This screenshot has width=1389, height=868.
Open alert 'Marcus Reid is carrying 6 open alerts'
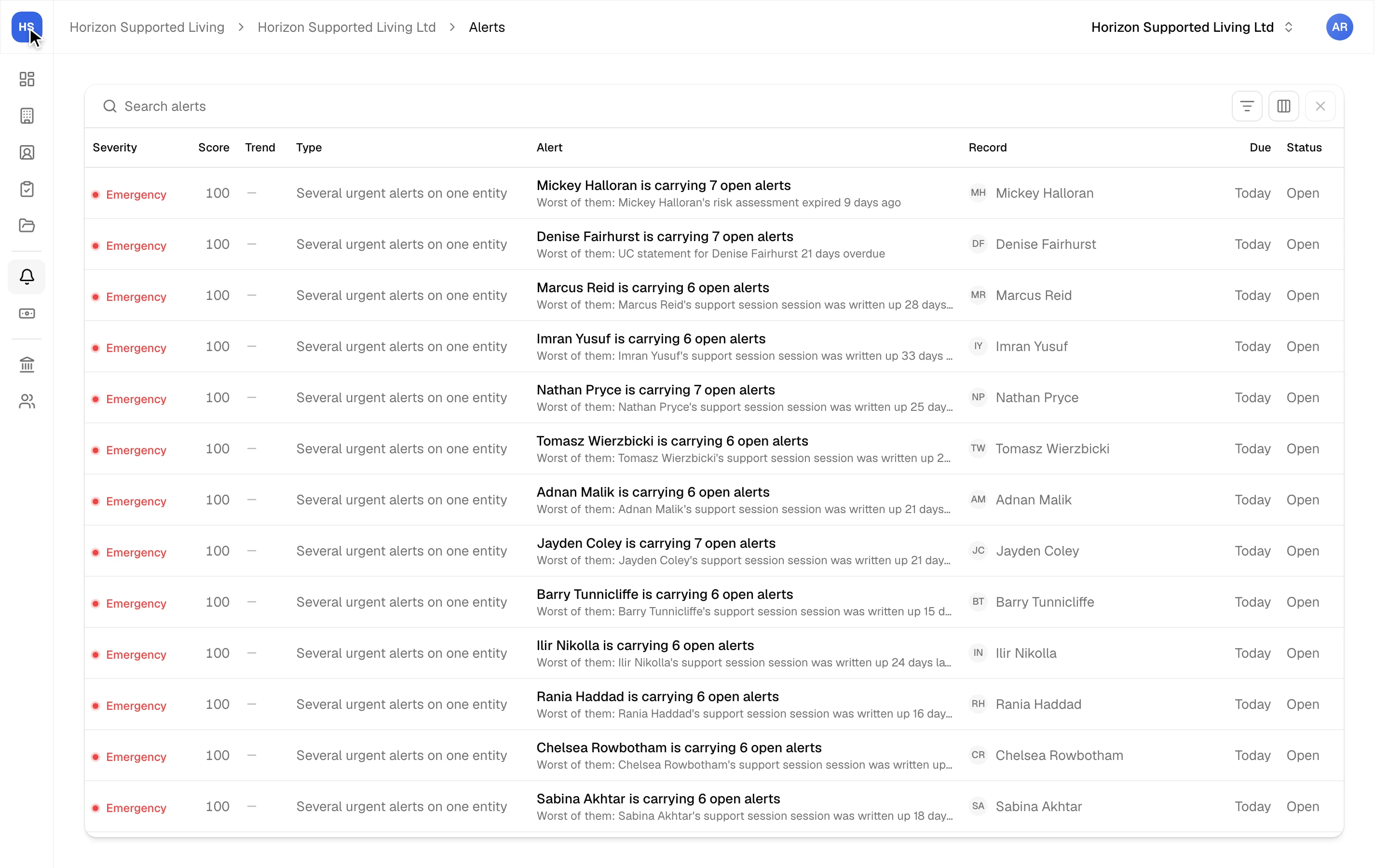tap(653, 287)
